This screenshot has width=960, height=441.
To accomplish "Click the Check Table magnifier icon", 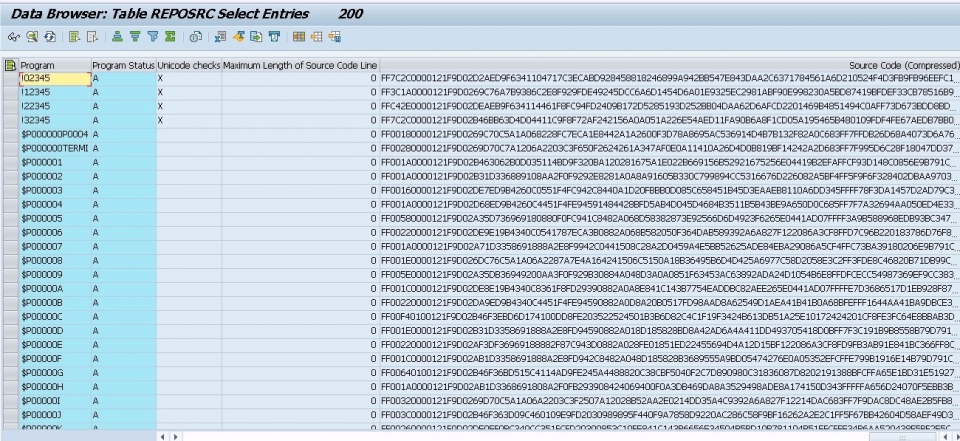I will 30,37.
